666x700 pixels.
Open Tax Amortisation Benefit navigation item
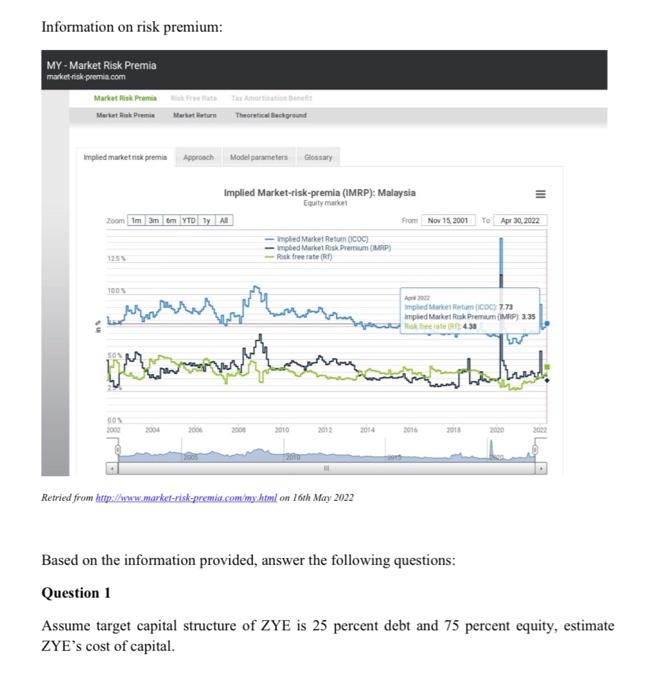[x=271, y=98]
